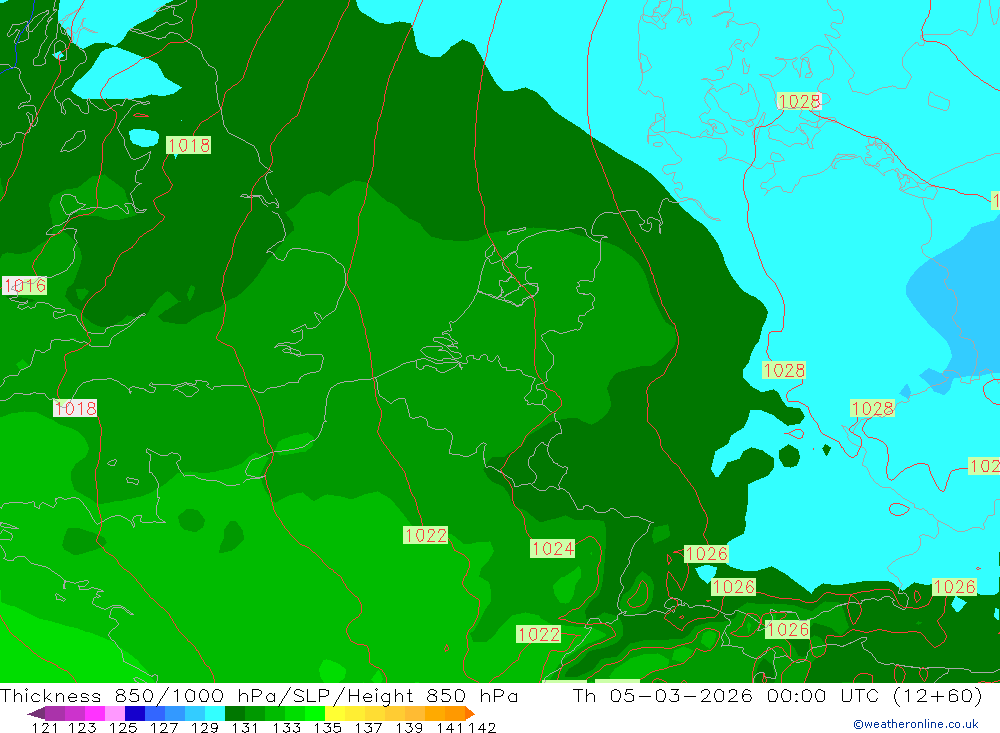Image resolution: width=1000 pixels, height=733 pixels.
Task: Click the legend value 125
Action: coord(122,727)
